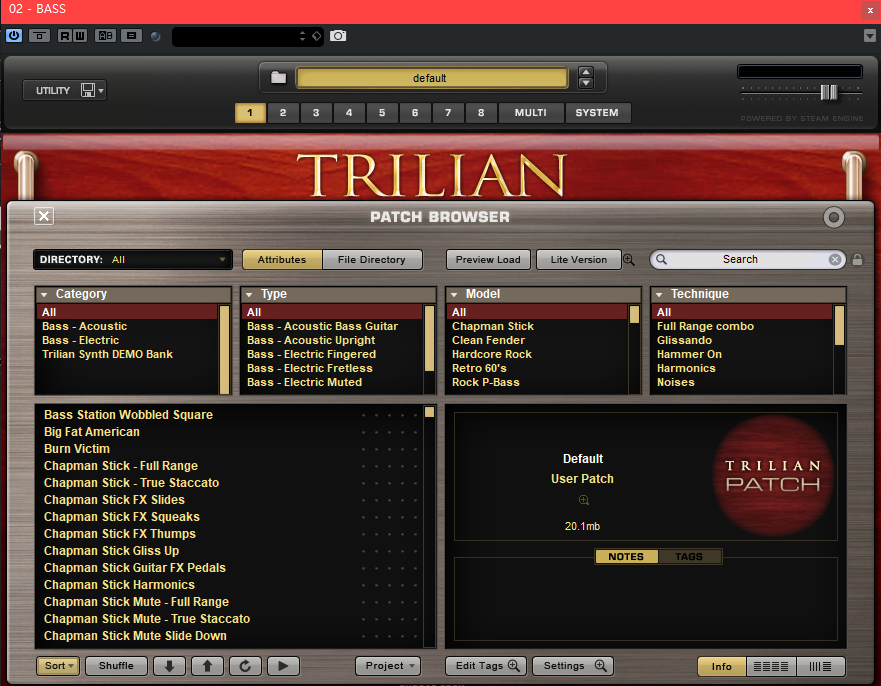881x686 pixels.
Task: Open the Project dropdown
Action: [387, 665]
